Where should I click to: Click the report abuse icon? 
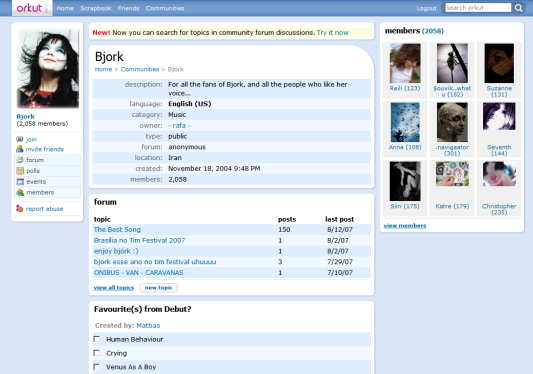[x=19, y=208]
